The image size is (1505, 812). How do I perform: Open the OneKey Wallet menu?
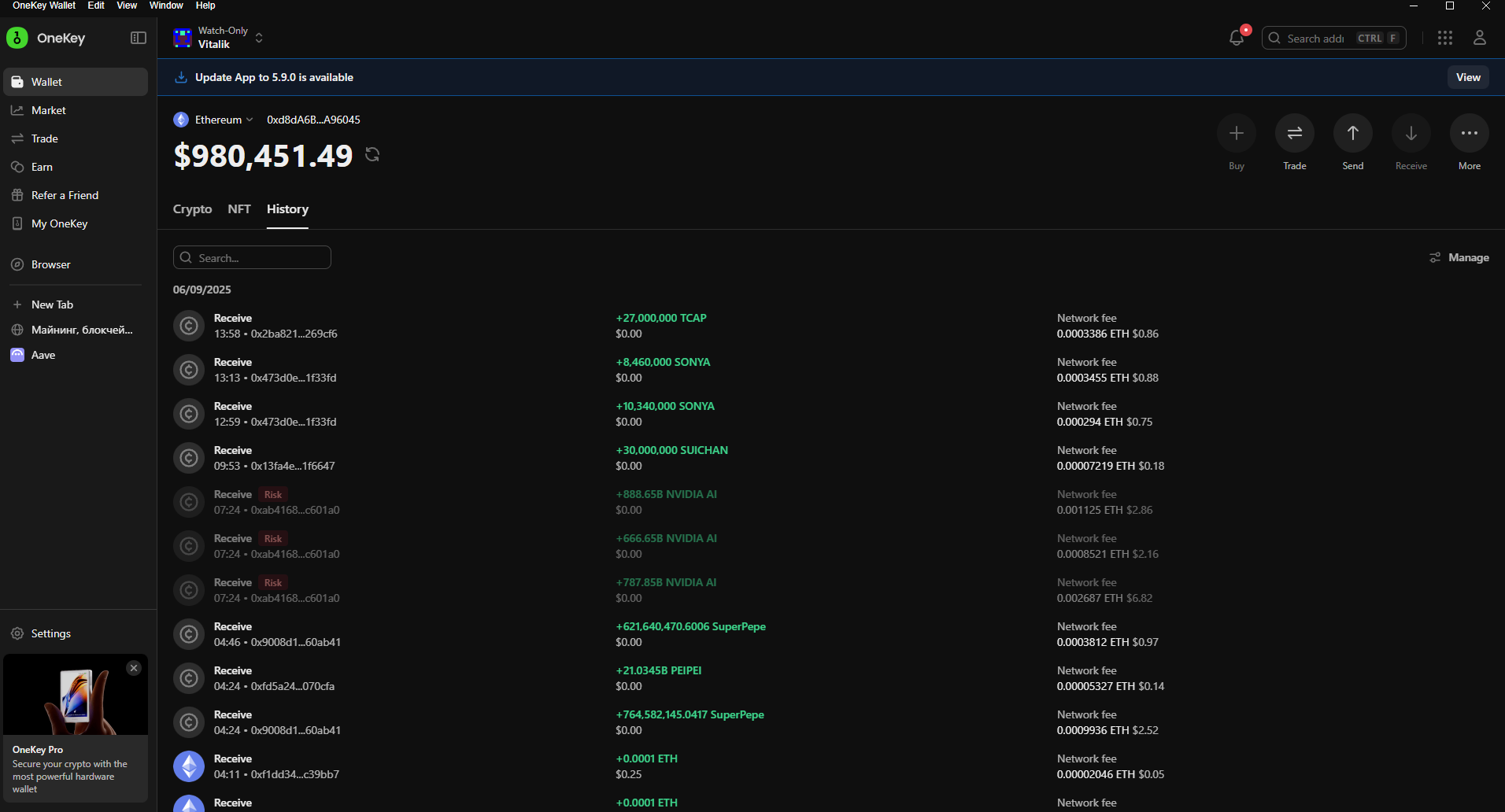pyautogui.click(x=44, y=6)
